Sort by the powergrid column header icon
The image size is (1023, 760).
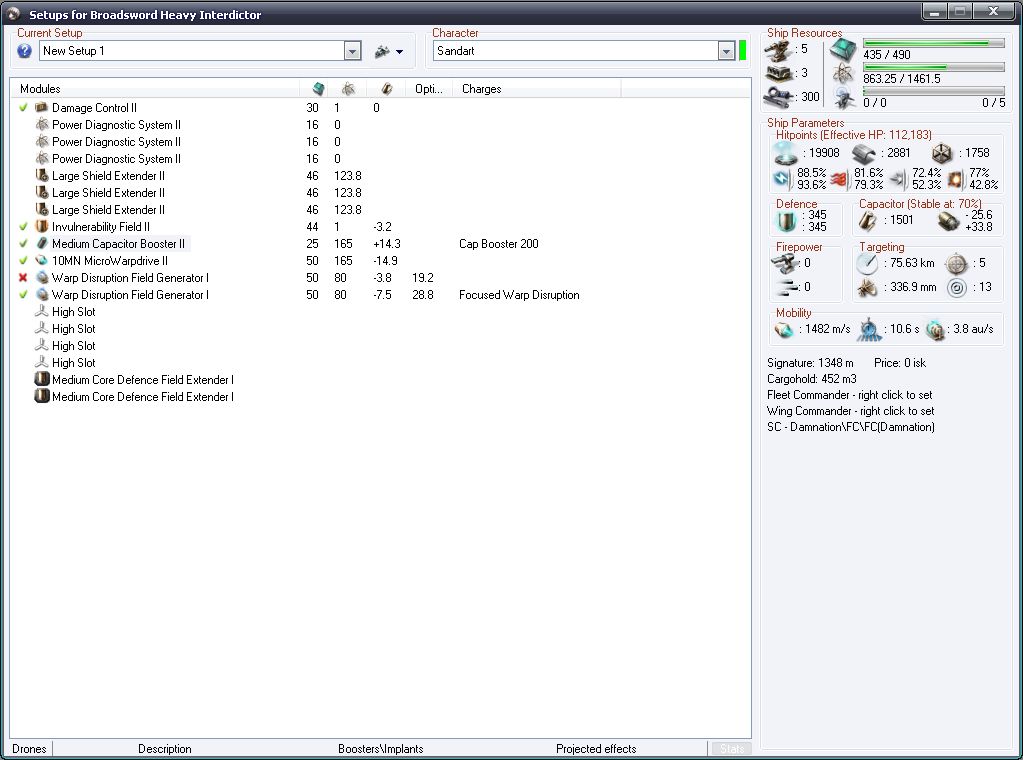[x=348, y=89]
